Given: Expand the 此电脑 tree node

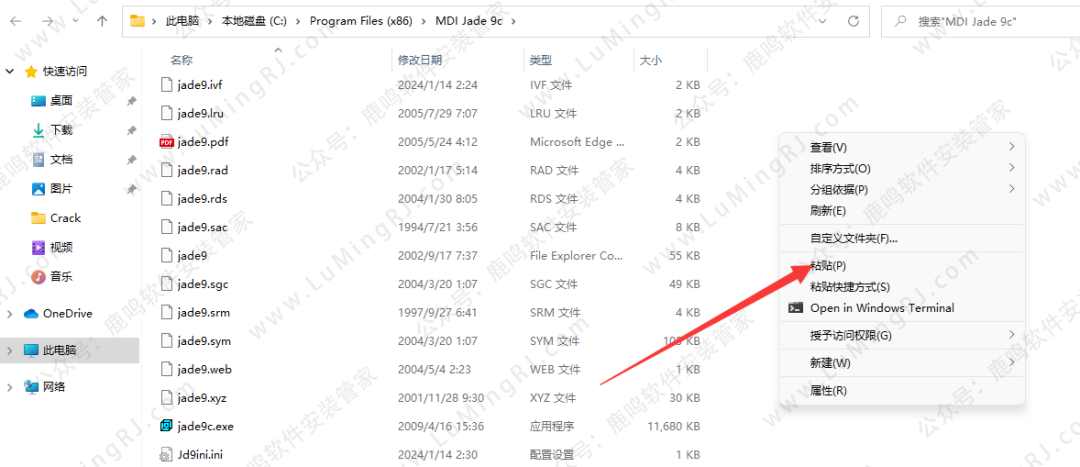Looking at the screenshot, I should [10, 351].
